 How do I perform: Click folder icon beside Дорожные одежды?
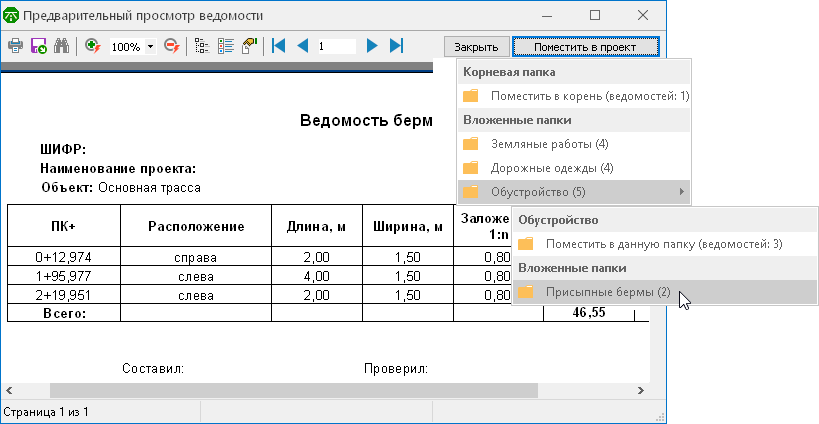[x=471, y=168]
